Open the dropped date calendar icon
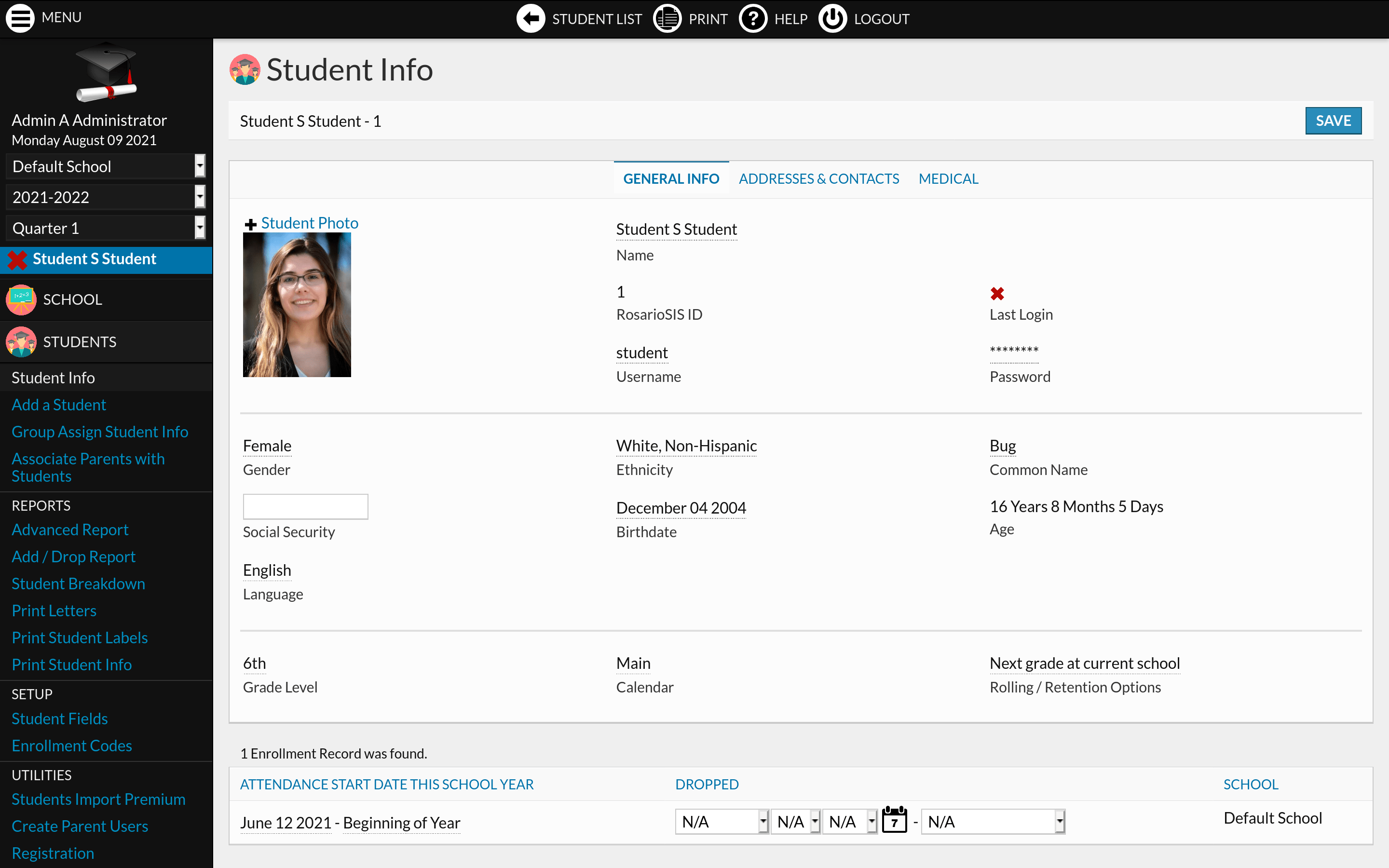This screenshot has width=1389, height=868. [894, 820]
